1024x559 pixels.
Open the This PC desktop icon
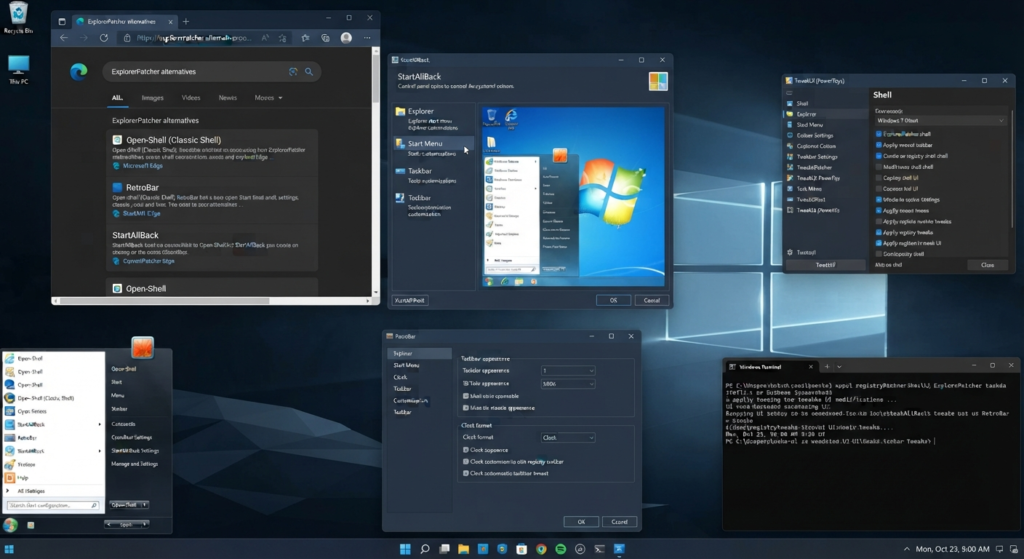point(18,69)
